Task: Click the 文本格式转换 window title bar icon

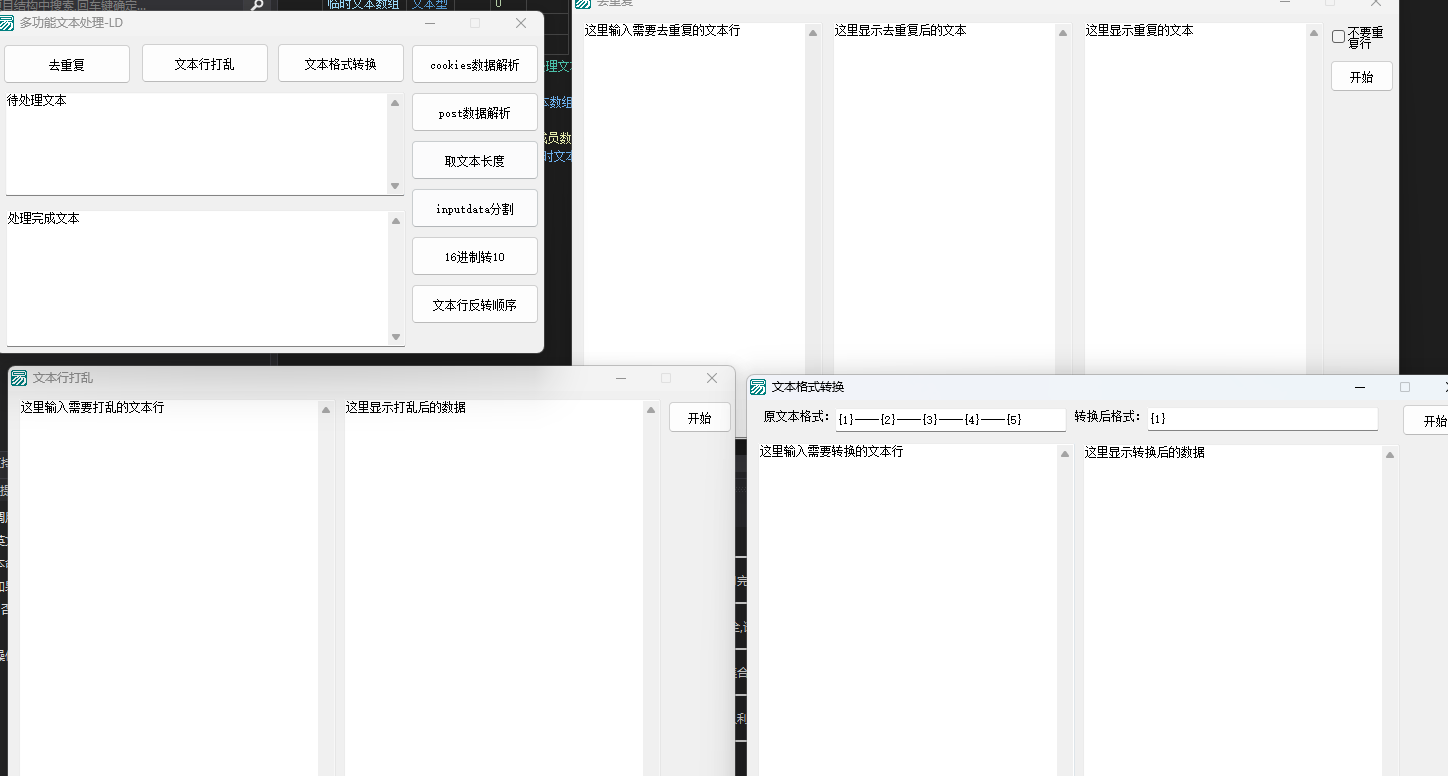Action: pyautogui.click(x=758, y=387)
